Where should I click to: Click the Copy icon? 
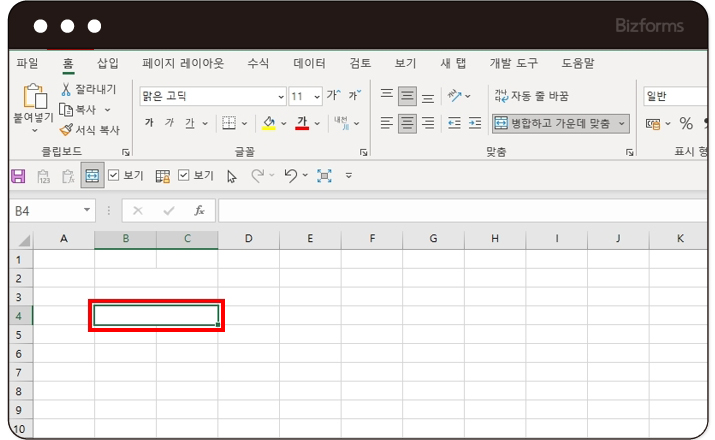point(66,110)
